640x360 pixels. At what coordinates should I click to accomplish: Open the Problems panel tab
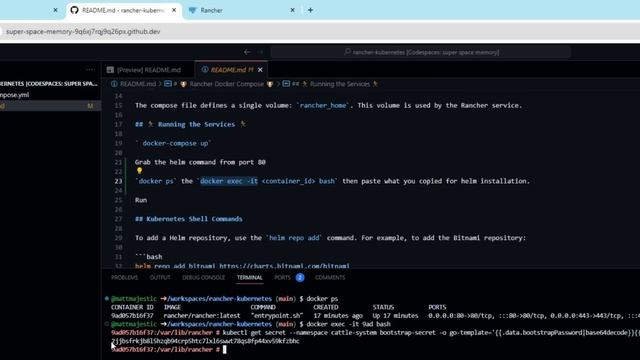pyautogui.click(x=124, y=278)
